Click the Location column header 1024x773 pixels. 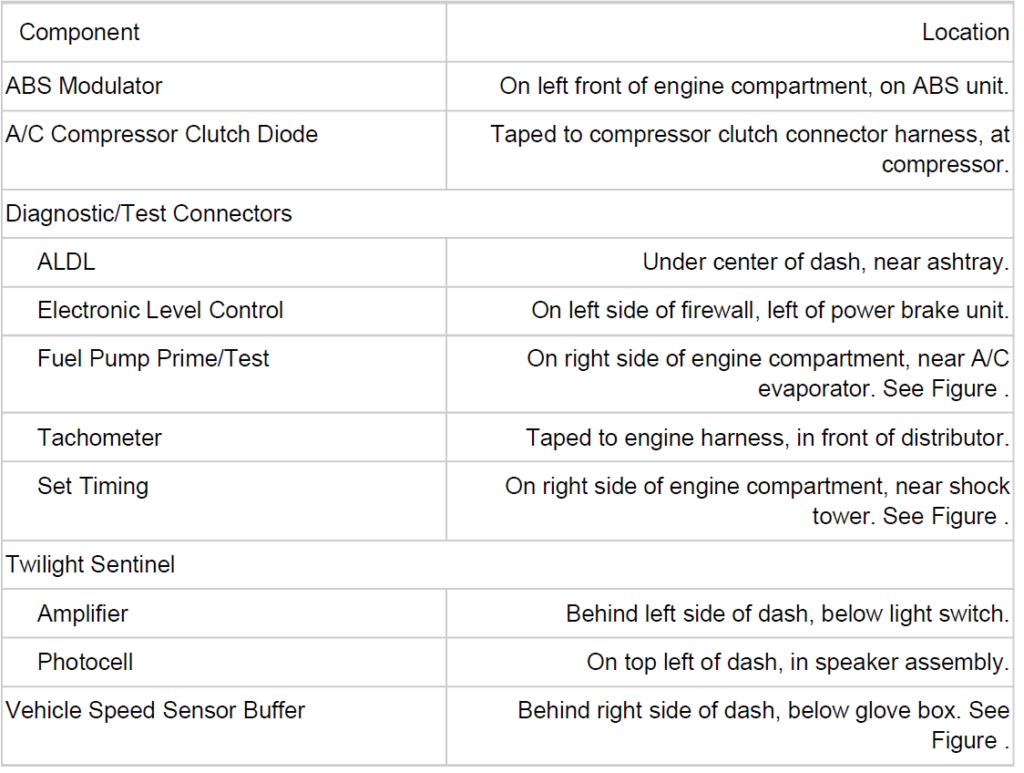point(965,32)
